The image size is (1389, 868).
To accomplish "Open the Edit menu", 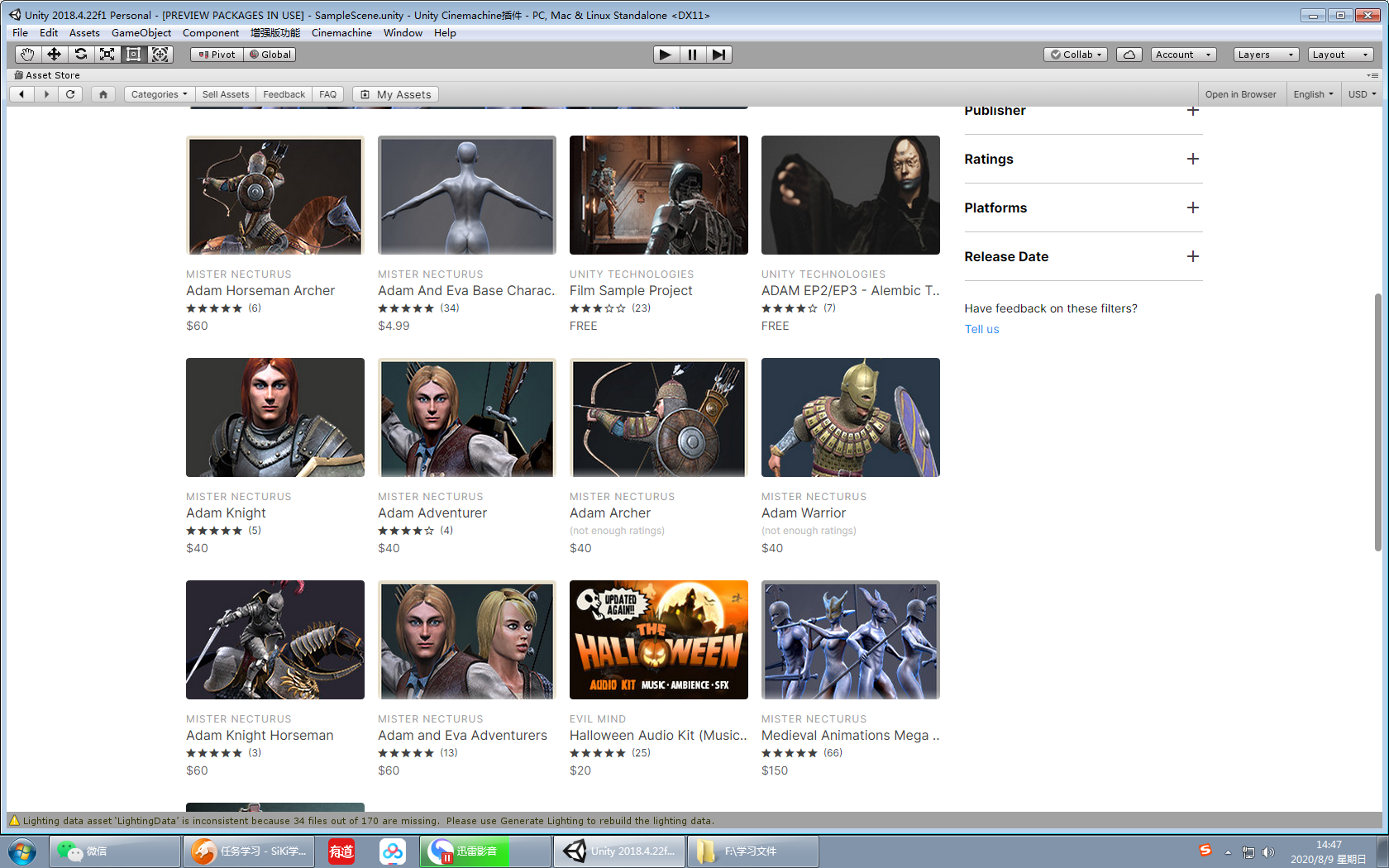I will (x=49, y=33).
